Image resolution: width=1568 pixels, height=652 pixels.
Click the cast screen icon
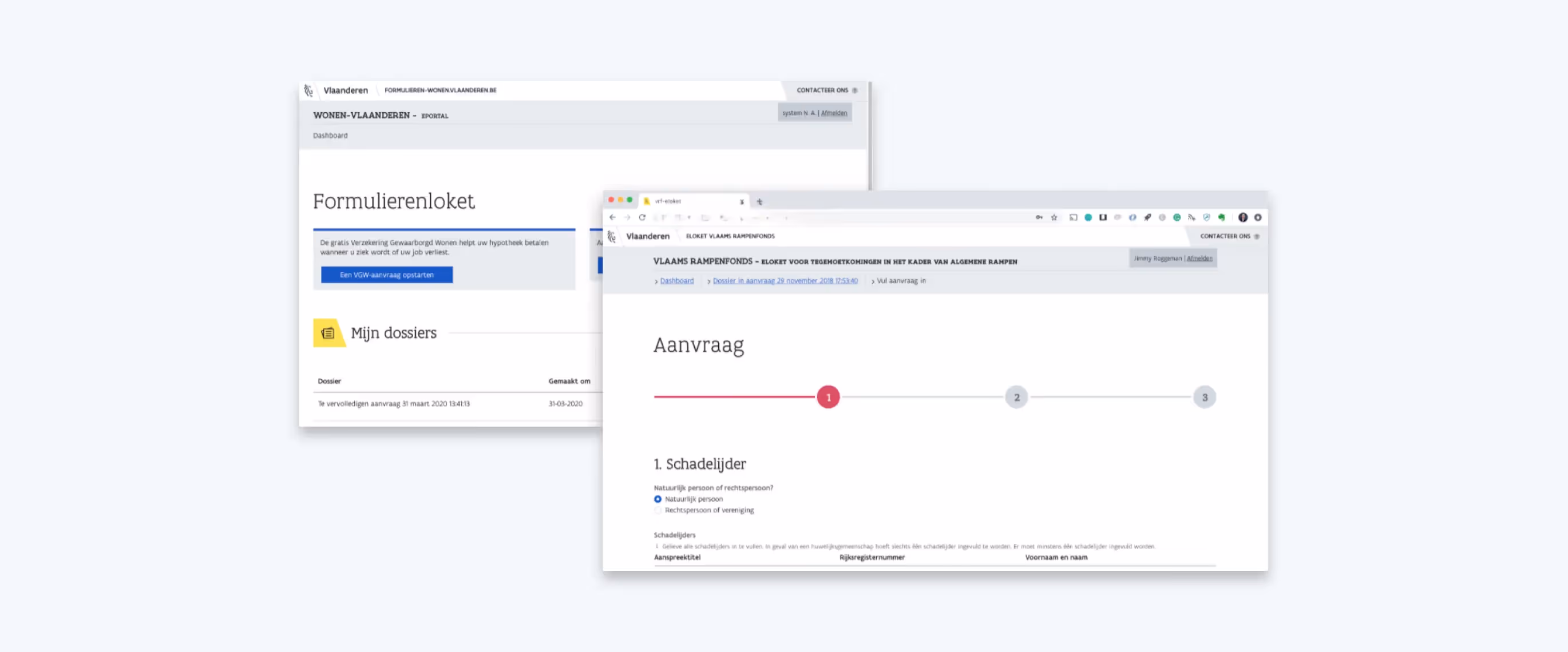coord(1073,217)
